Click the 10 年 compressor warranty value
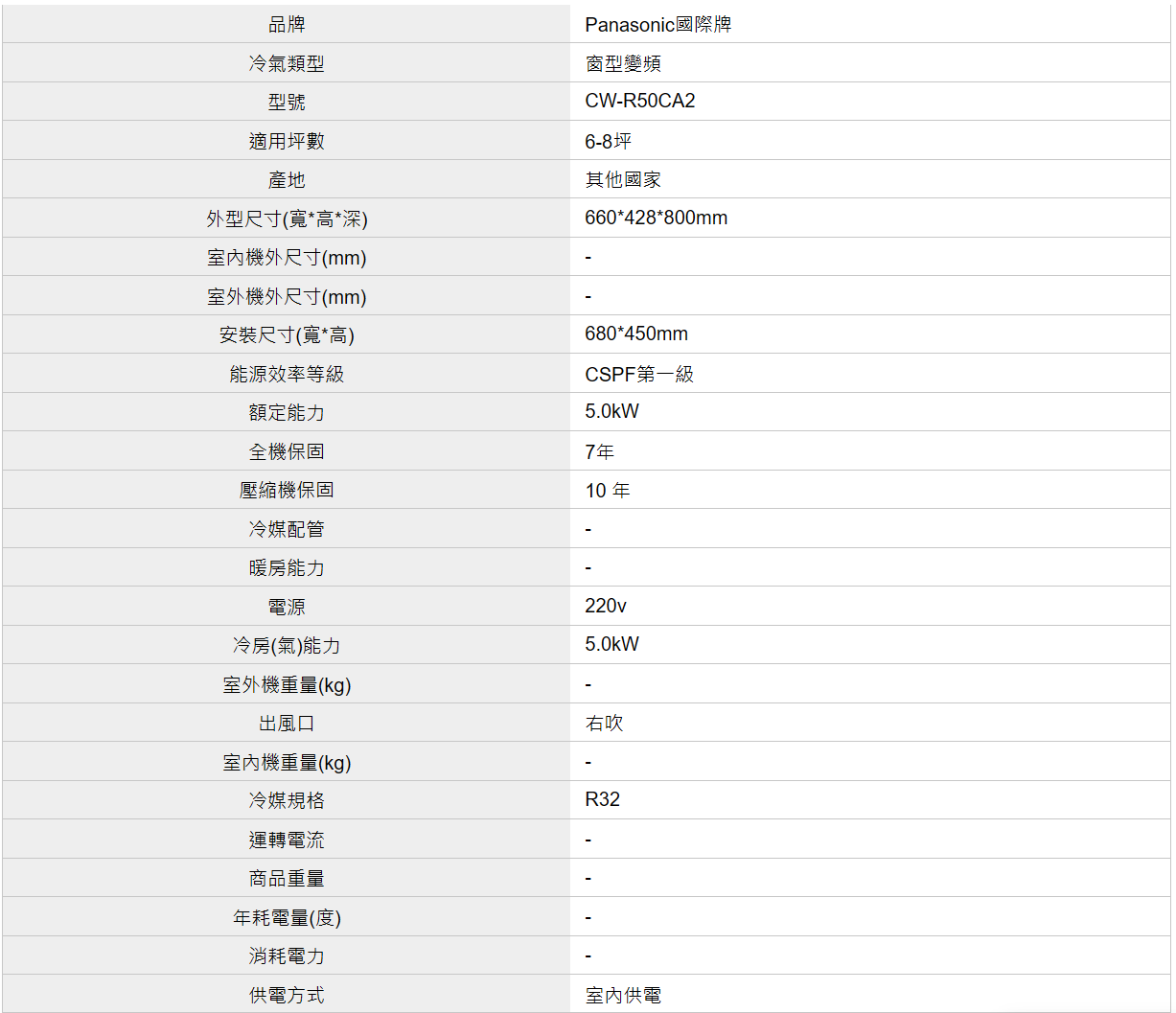The height and width of the screenshot is (1013, 1176). point(608,491)
